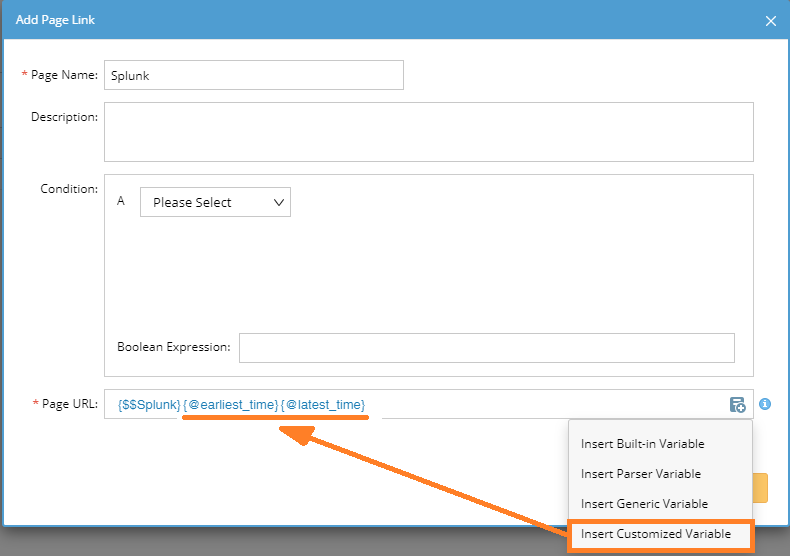The width and height of the screenshot is (790, 556).
Task: Focus the Boolean Expression input box
Action: (487, 348)
